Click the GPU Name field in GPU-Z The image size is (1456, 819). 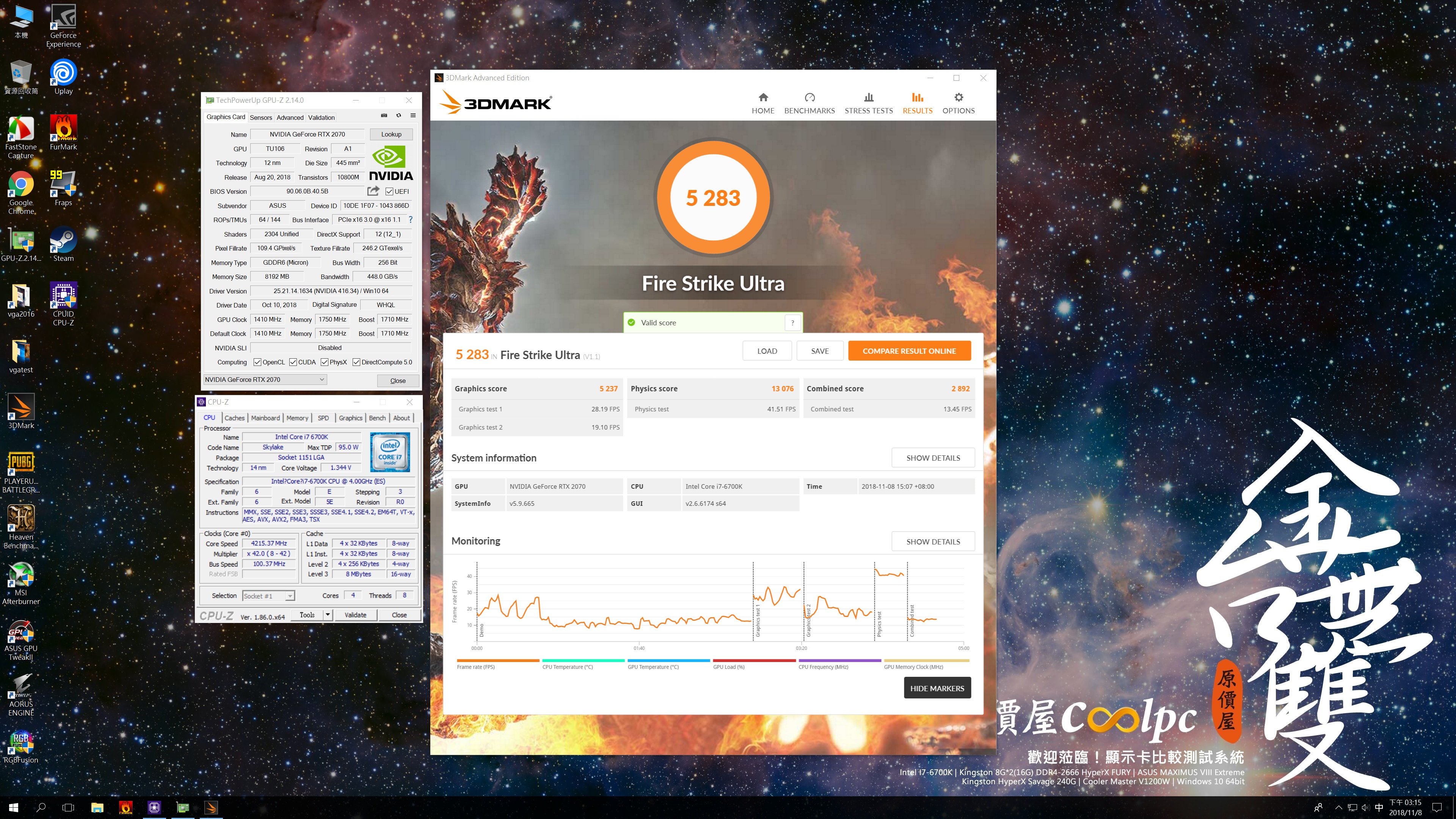(307, 135)
